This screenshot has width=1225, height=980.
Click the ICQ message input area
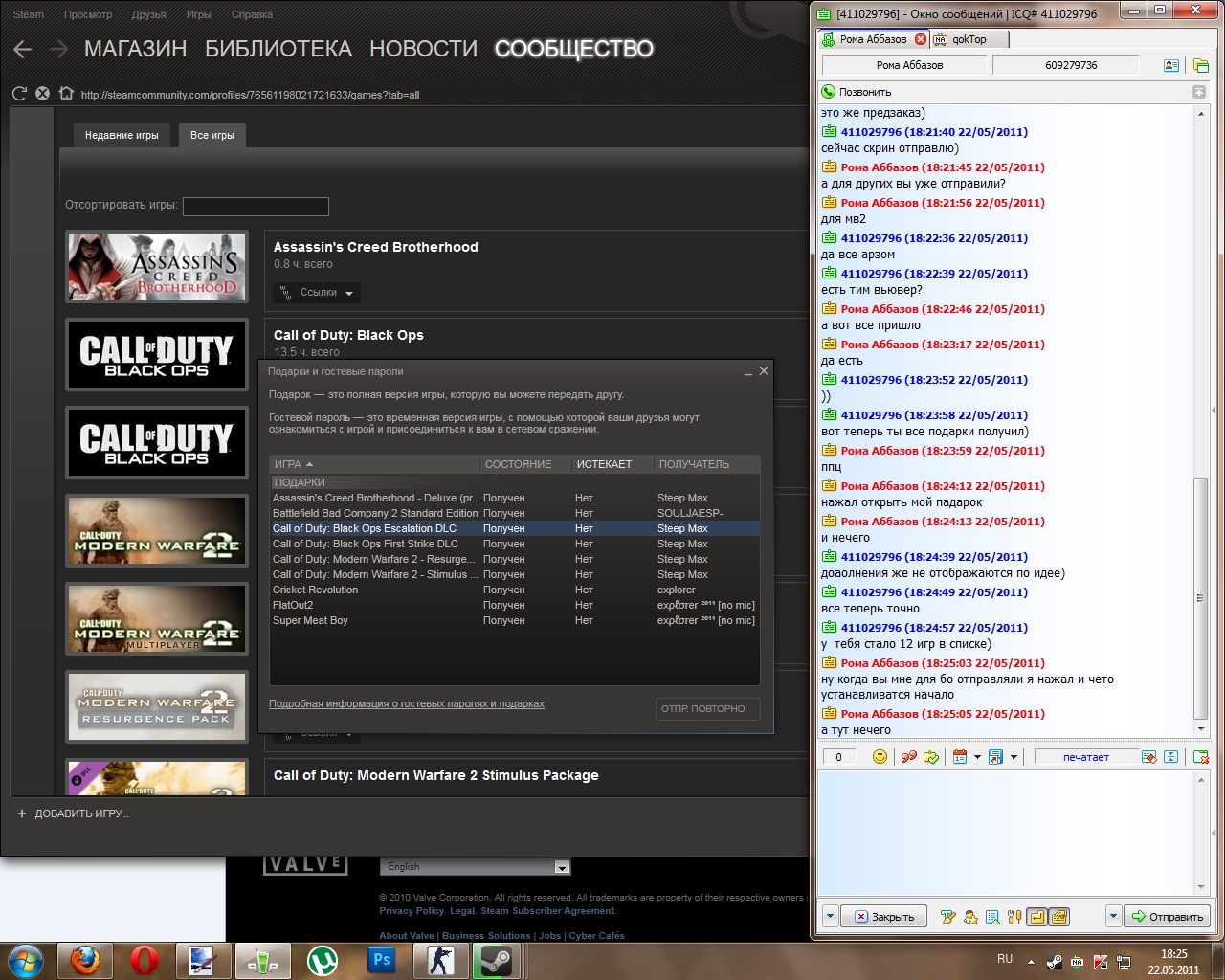click(1007, 833)
